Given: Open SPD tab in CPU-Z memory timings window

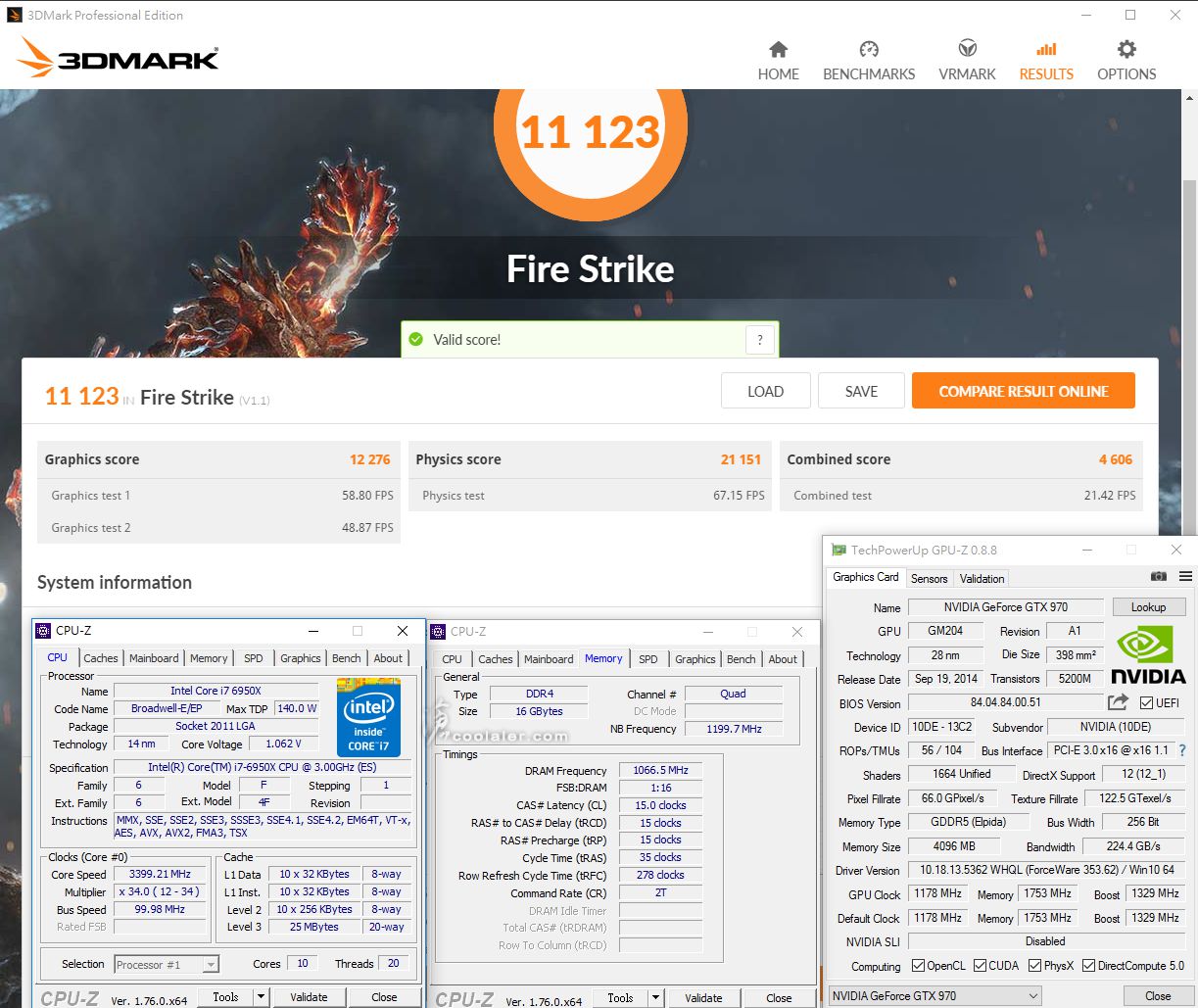Looking at the screenshot, I should pyautogui.click(x=648, y=659).
